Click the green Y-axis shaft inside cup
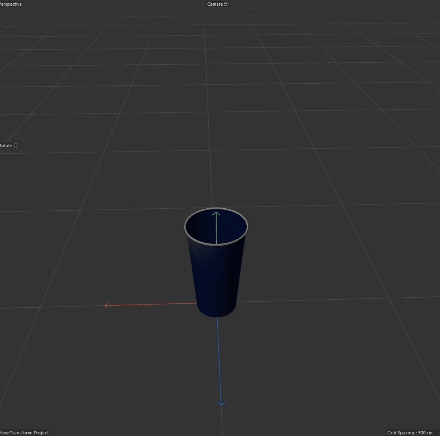 coord(217,231)
